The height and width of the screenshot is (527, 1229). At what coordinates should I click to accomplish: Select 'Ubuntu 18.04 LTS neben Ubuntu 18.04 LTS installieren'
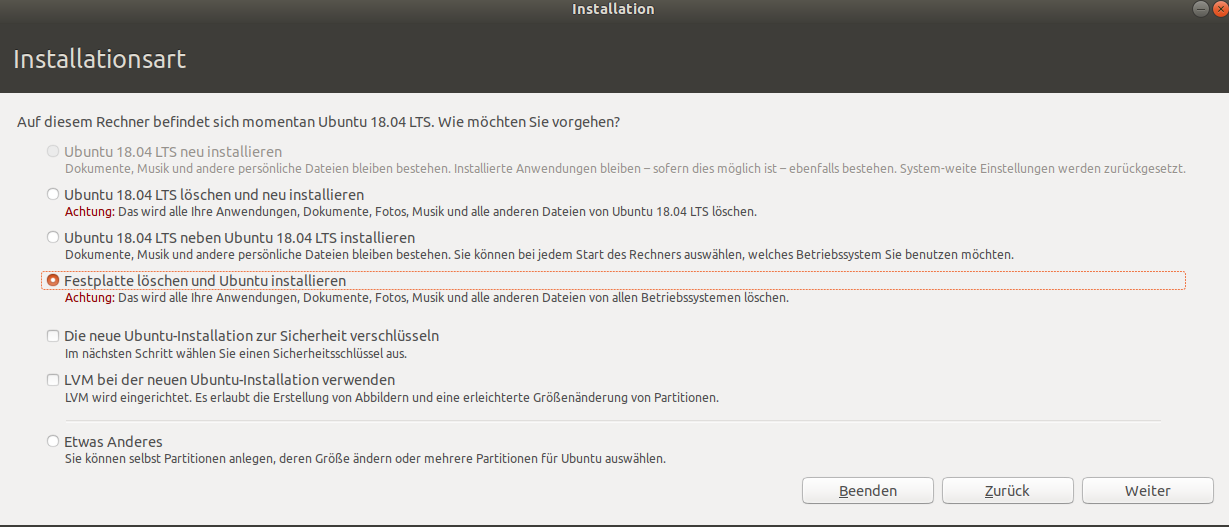(53, 237)
